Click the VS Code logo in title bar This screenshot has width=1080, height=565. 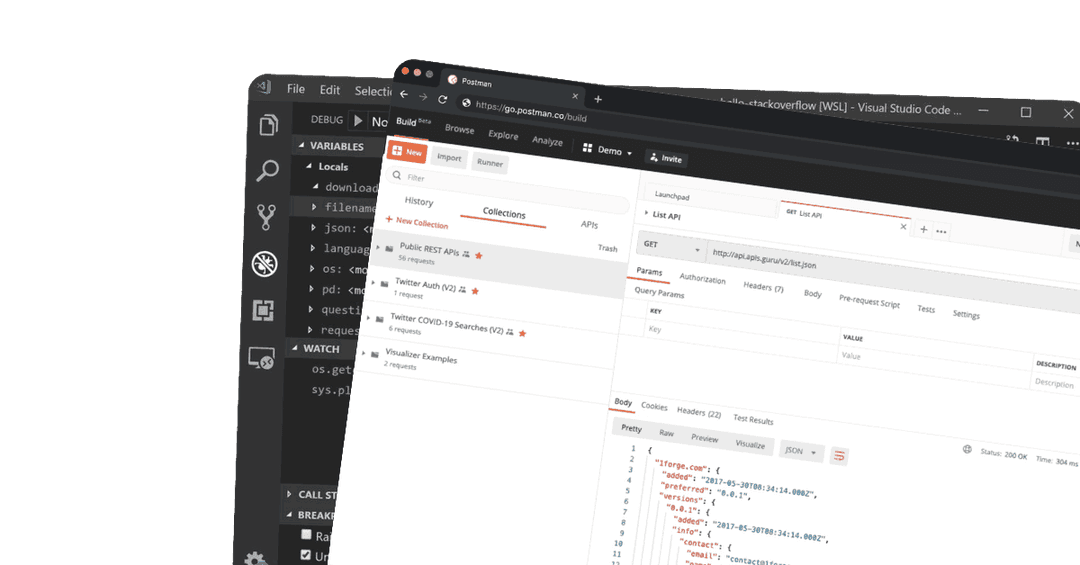(x=264, y=87)
